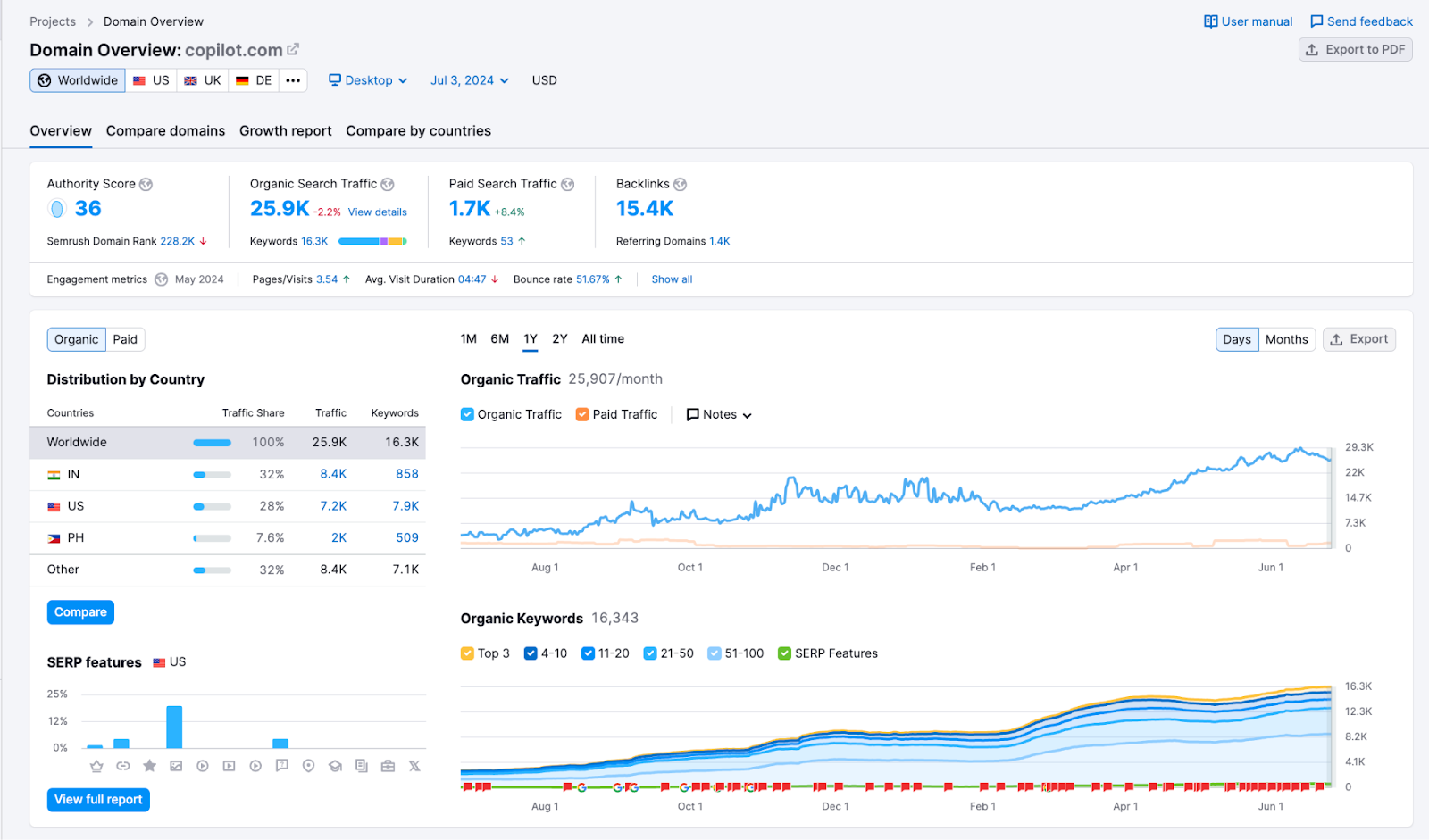Click the Export to PDF button

1356,50
